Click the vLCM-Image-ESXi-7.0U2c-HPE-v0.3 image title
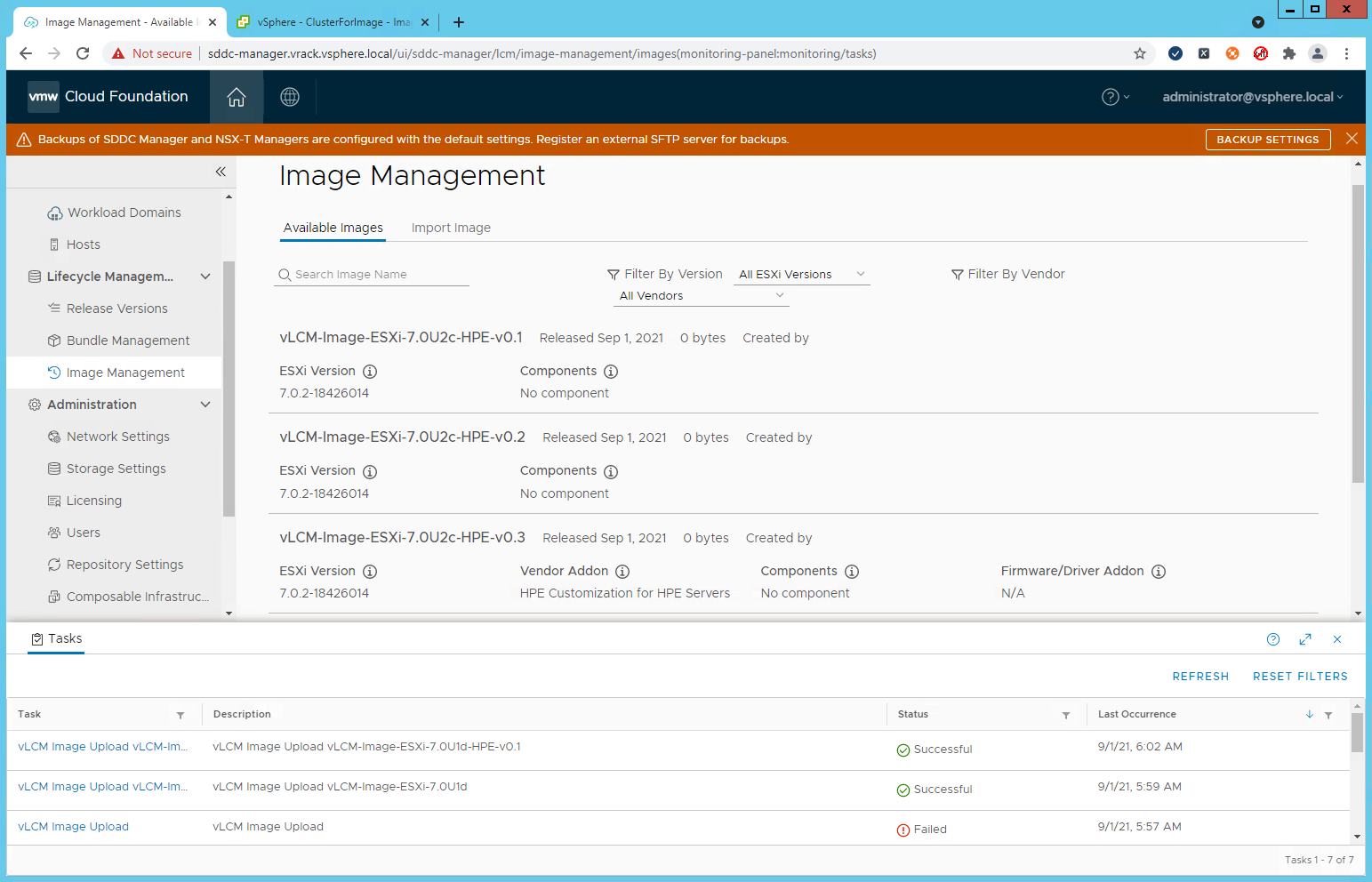 [403, 538]
